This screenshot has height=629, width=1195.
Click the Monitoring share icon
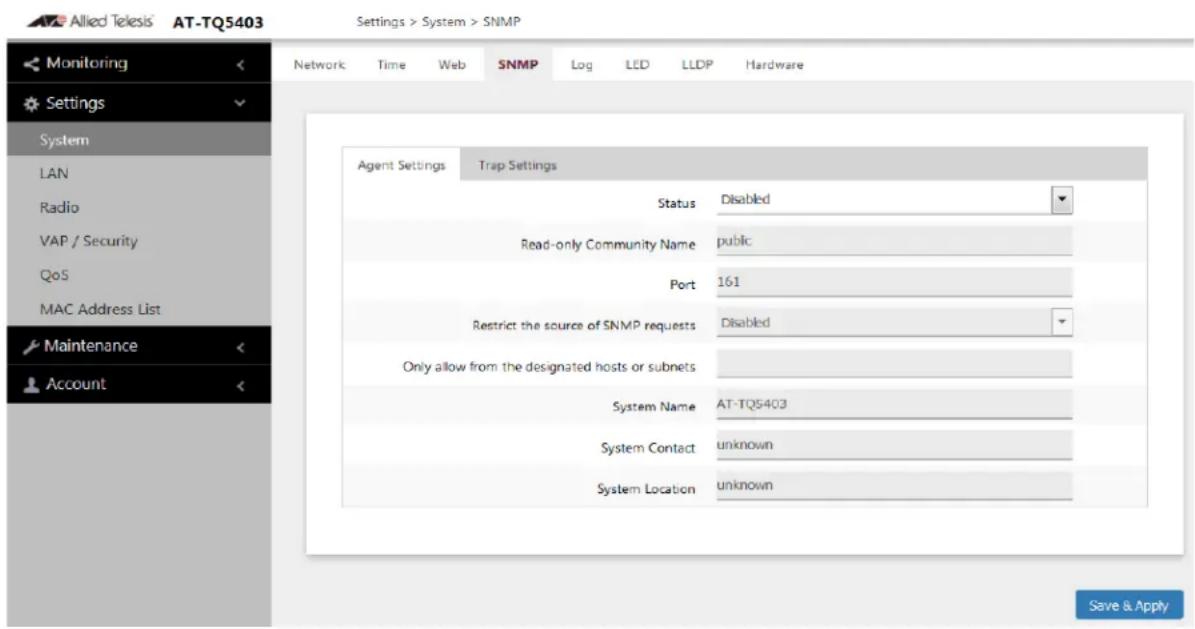click(x=31, y=64)
